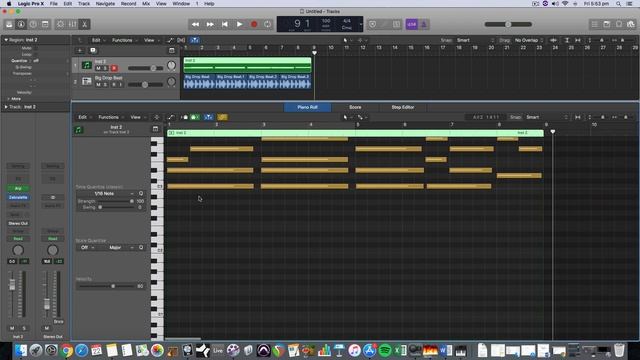Open the List Editors button
Screen dimensions: 640x360
tap(595, 24)
